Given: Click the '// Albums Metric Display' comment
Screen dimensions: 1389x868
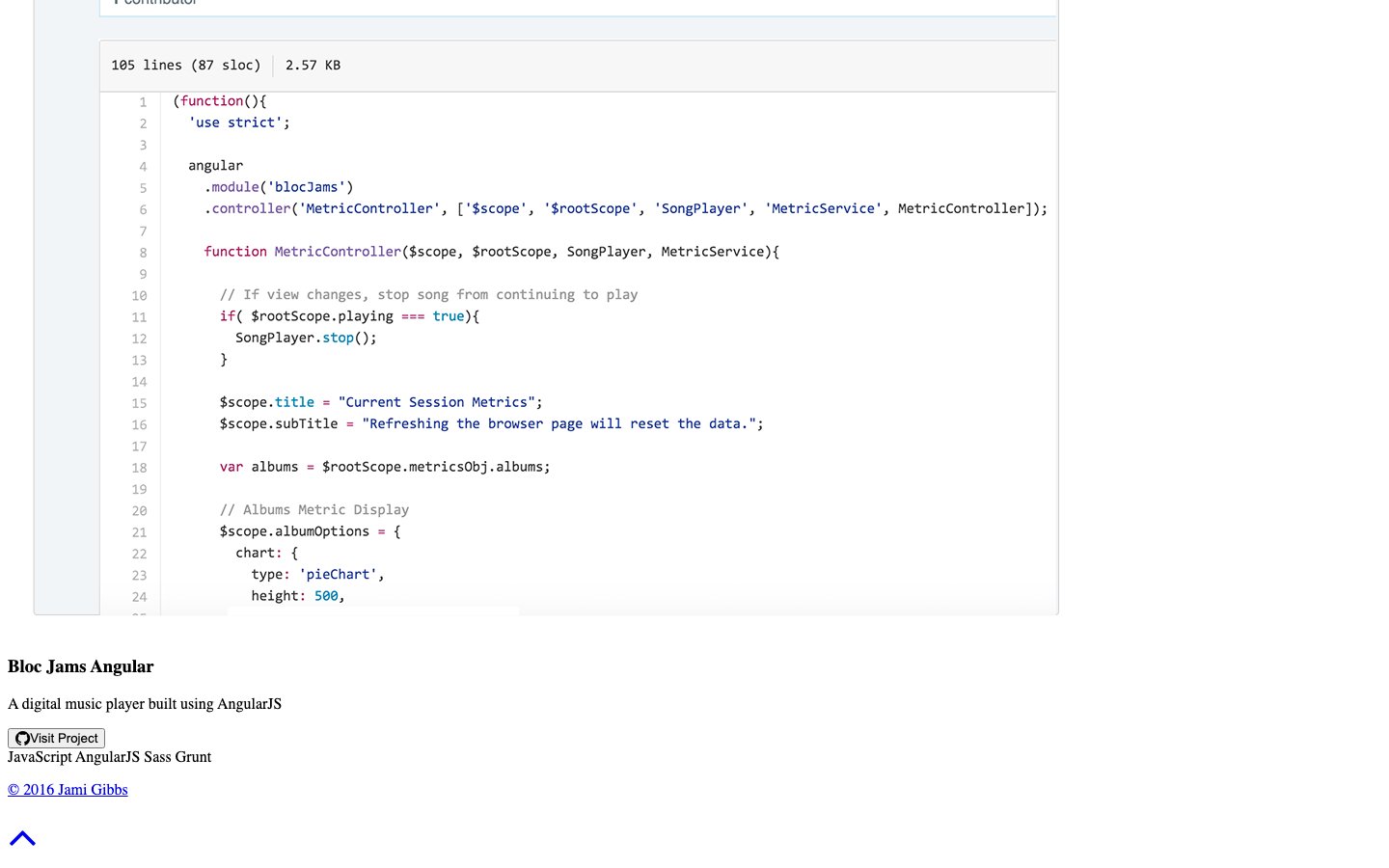Looking at the screenshot, I should (x=314, y=509).
